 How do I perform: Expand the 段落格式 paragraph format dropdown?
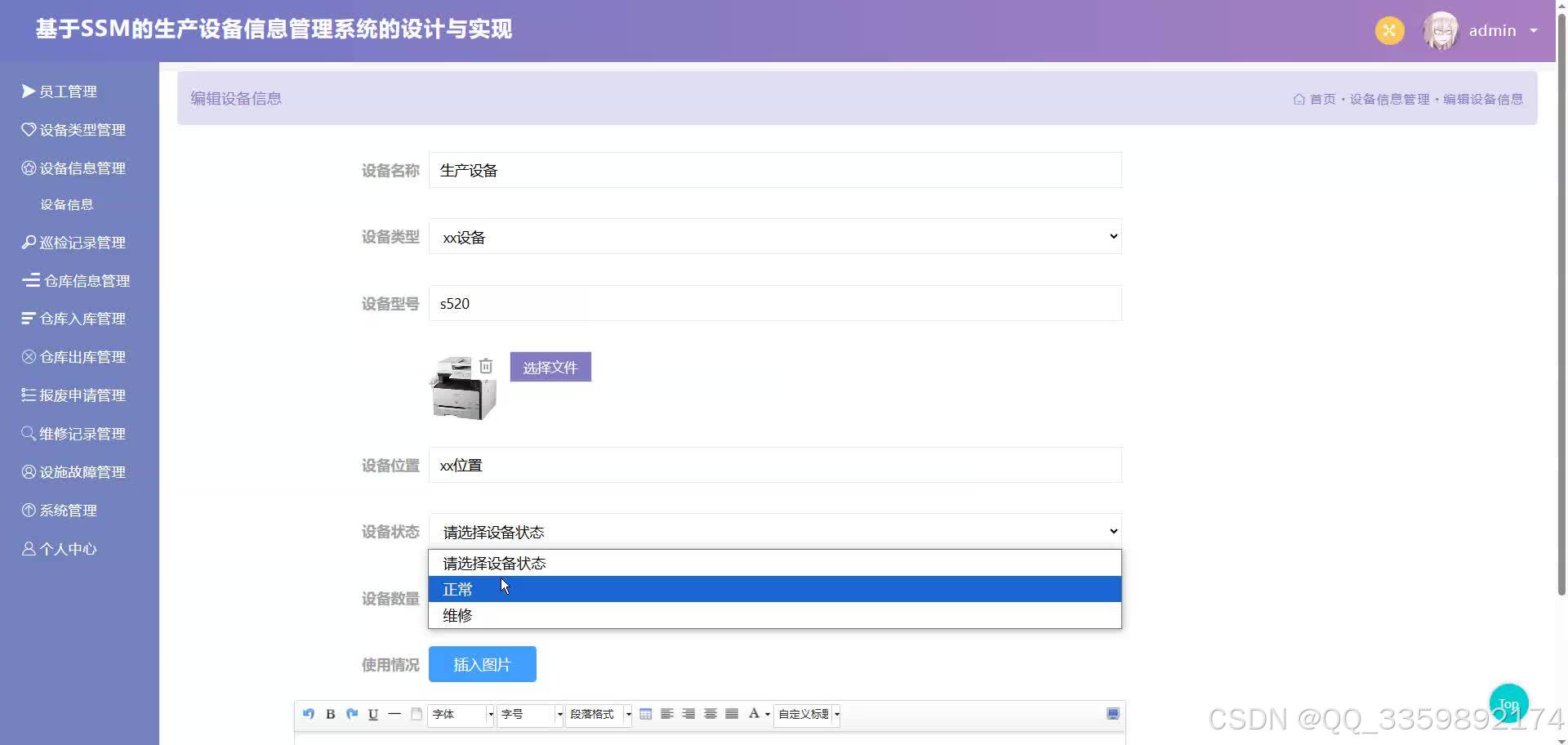pos(597,714)
